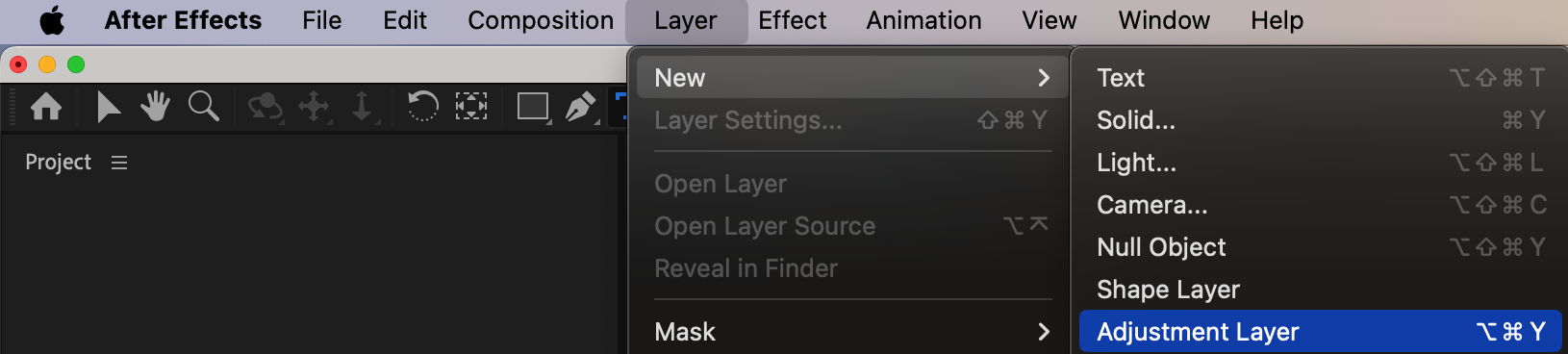Select the Selection arrow tool
Screen dimensions: 1568x354
click(x=108, y=106)
